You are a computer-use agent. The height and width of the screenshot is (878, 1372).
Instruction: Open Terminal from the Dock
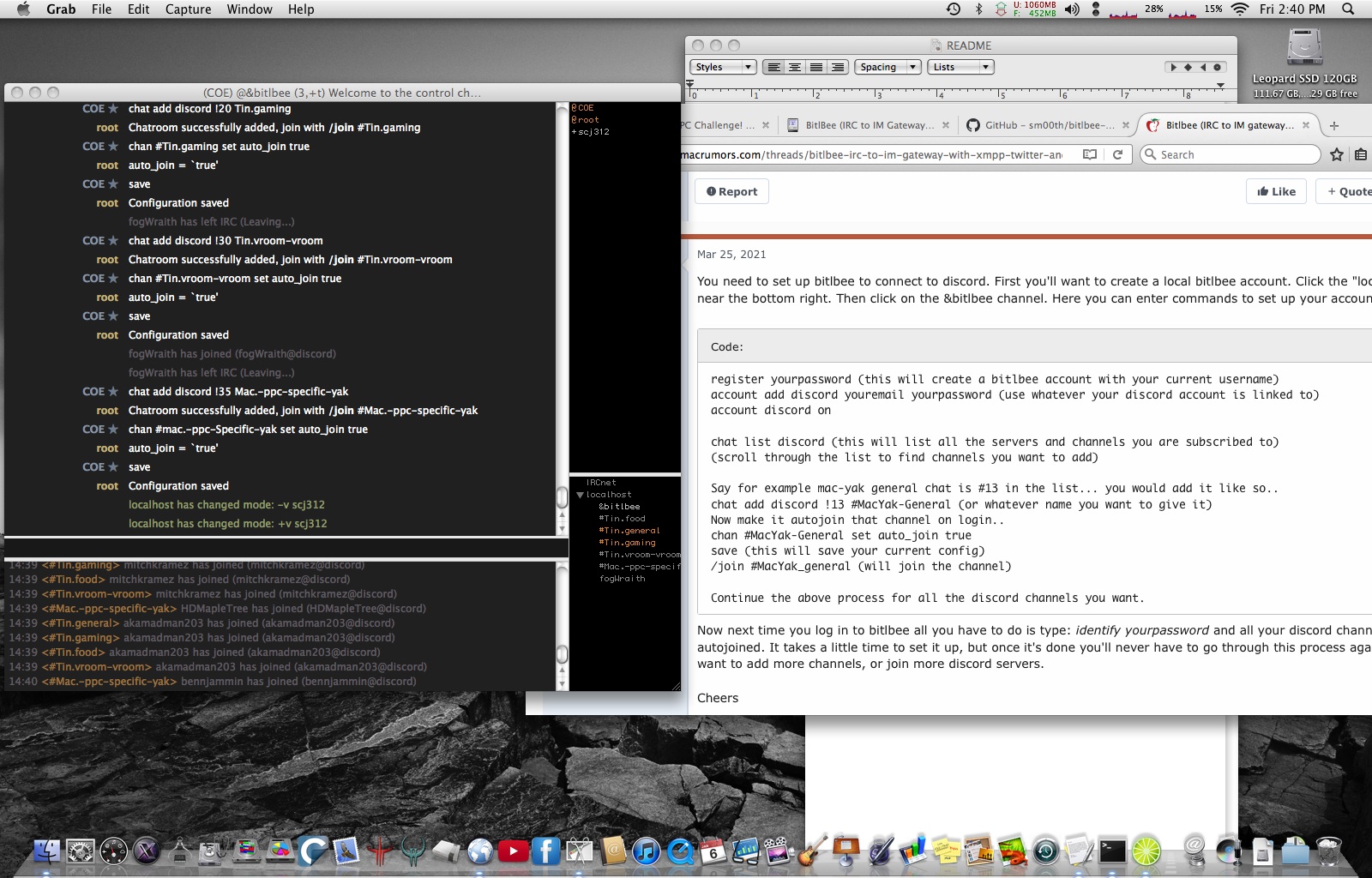1112,851
